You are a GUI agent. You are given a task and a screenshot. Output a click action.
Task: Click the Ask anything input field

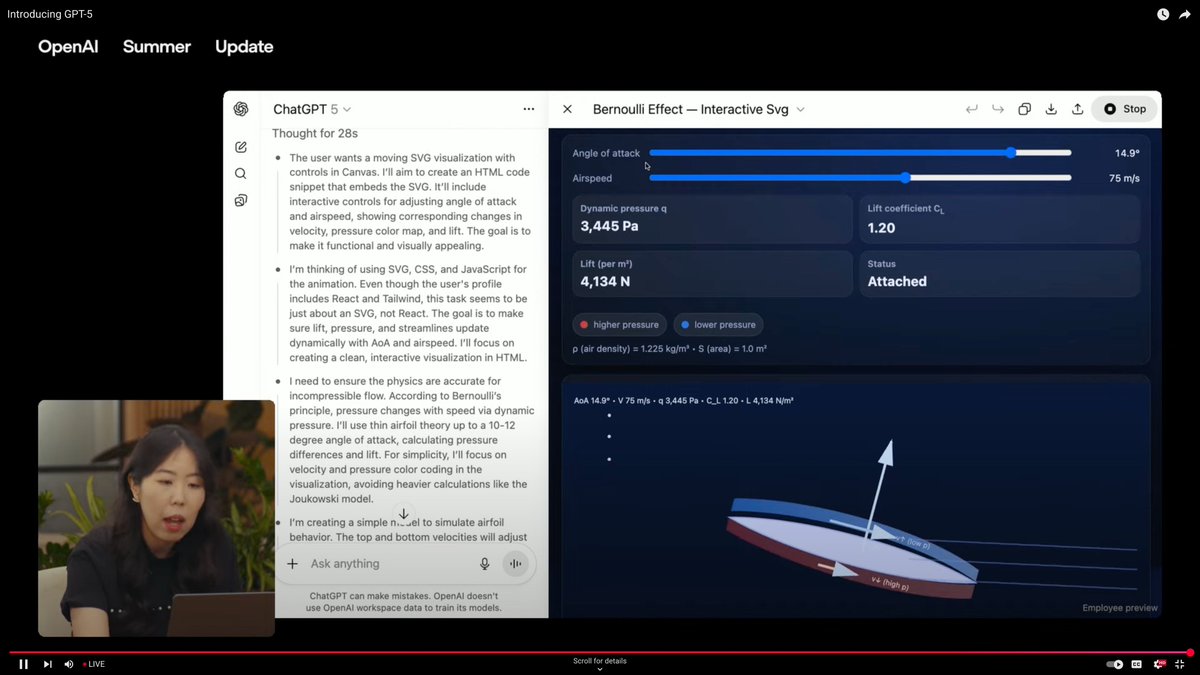pyautogui.click(x=390, y=564)
